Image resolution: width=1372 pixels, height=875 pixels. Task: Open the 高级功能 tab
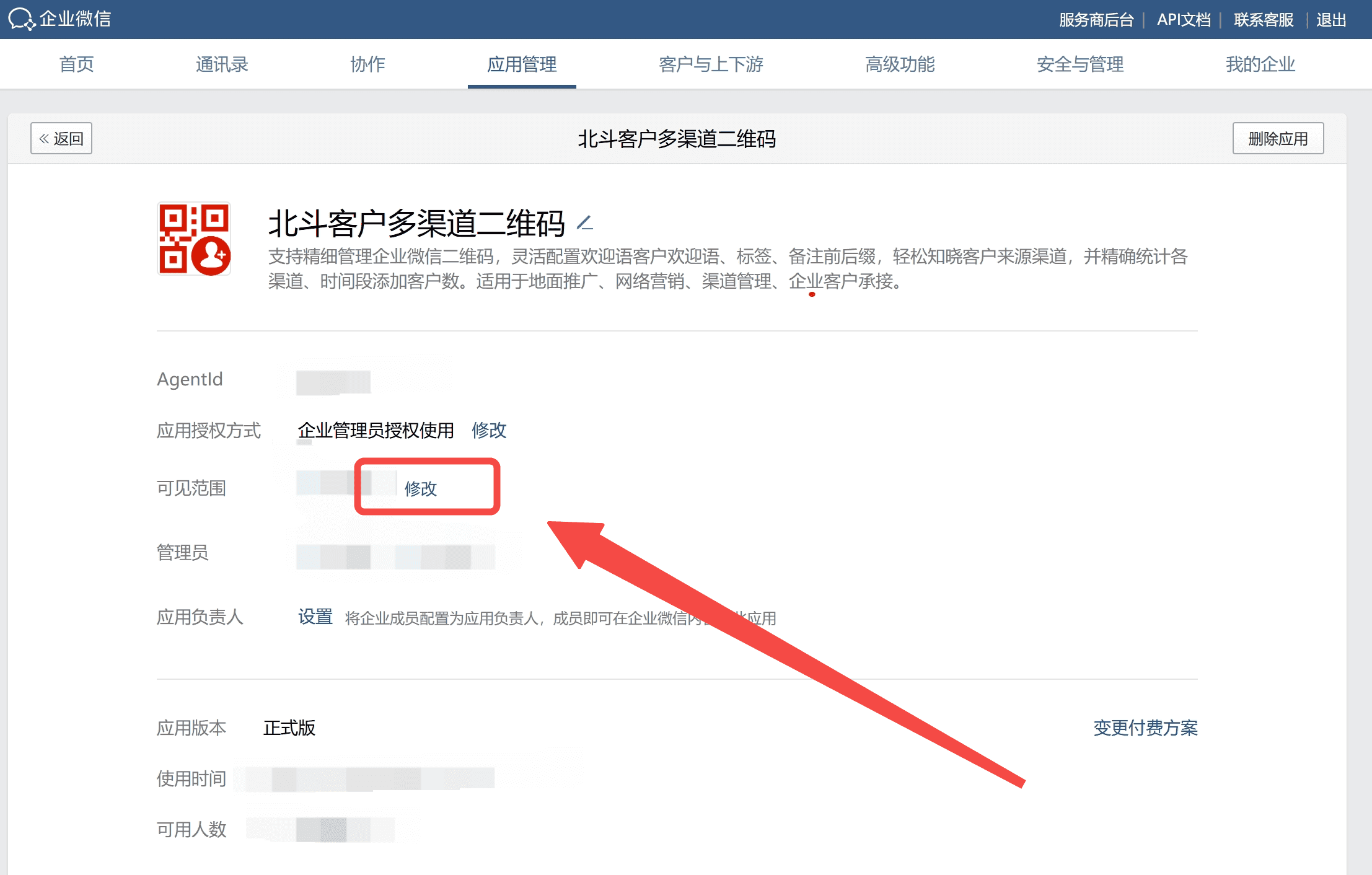point(900,64)
